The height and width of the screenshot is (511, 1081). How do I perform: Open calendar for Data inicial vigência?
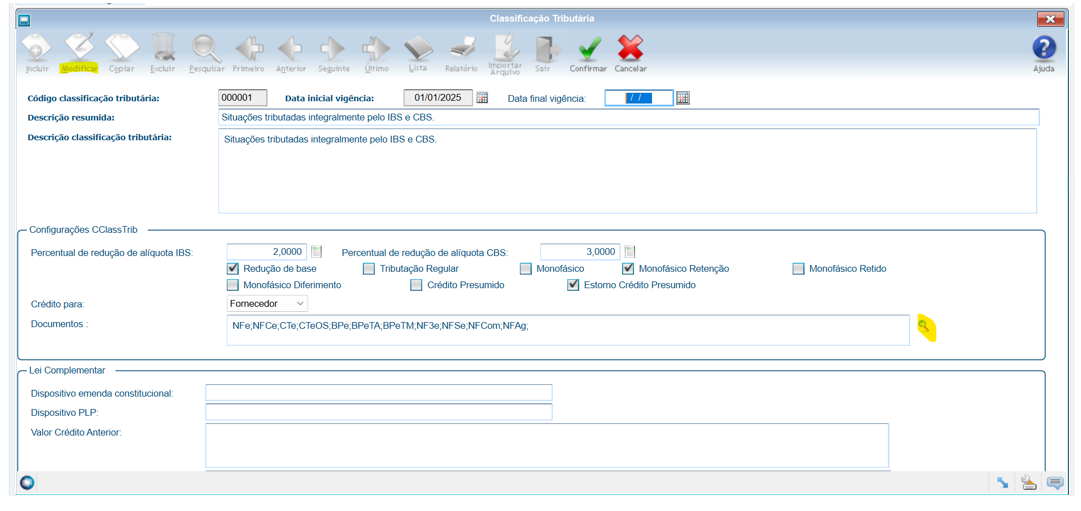coord(482,98)
